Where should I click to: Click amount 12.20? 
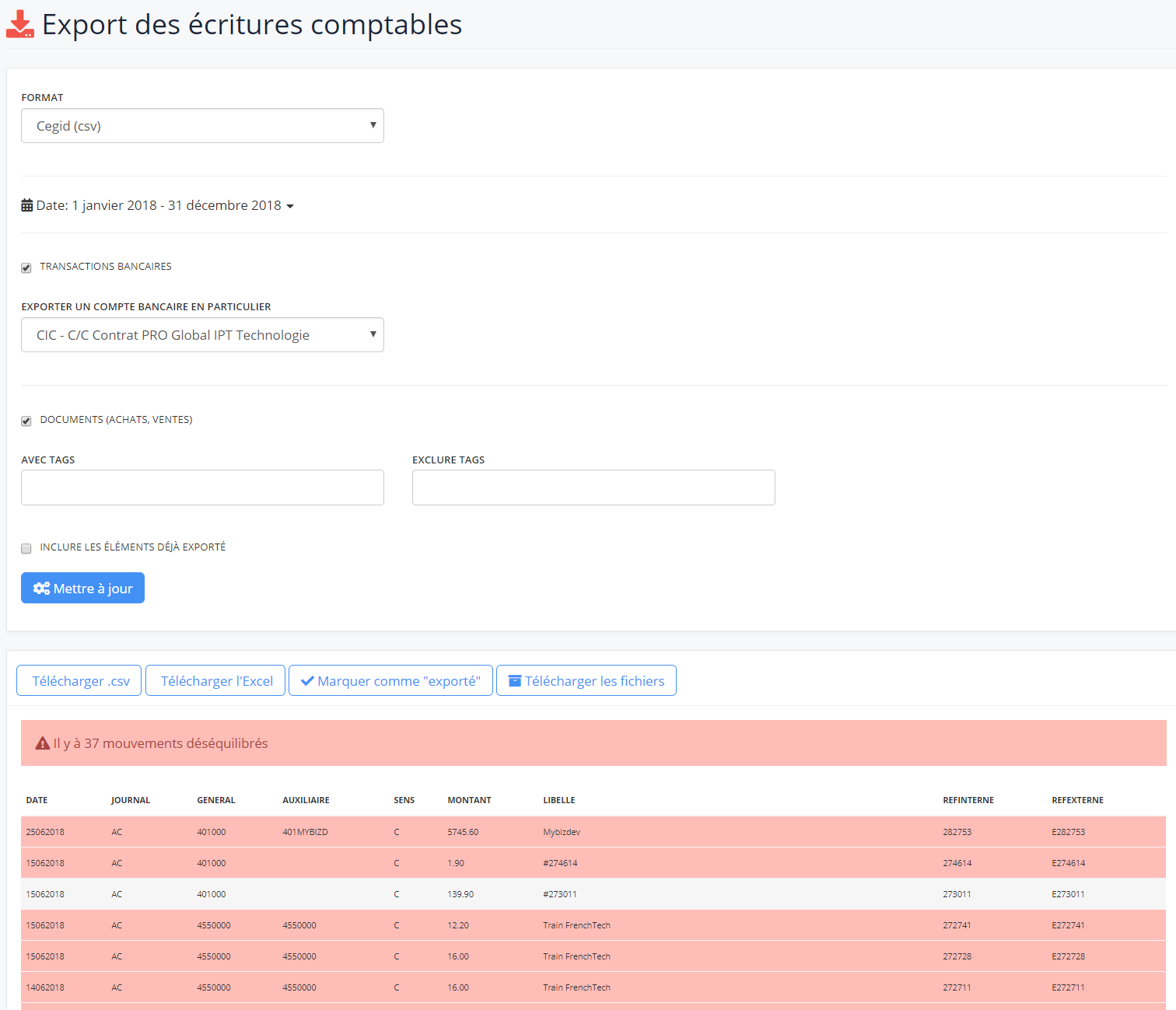coord(458,925)
